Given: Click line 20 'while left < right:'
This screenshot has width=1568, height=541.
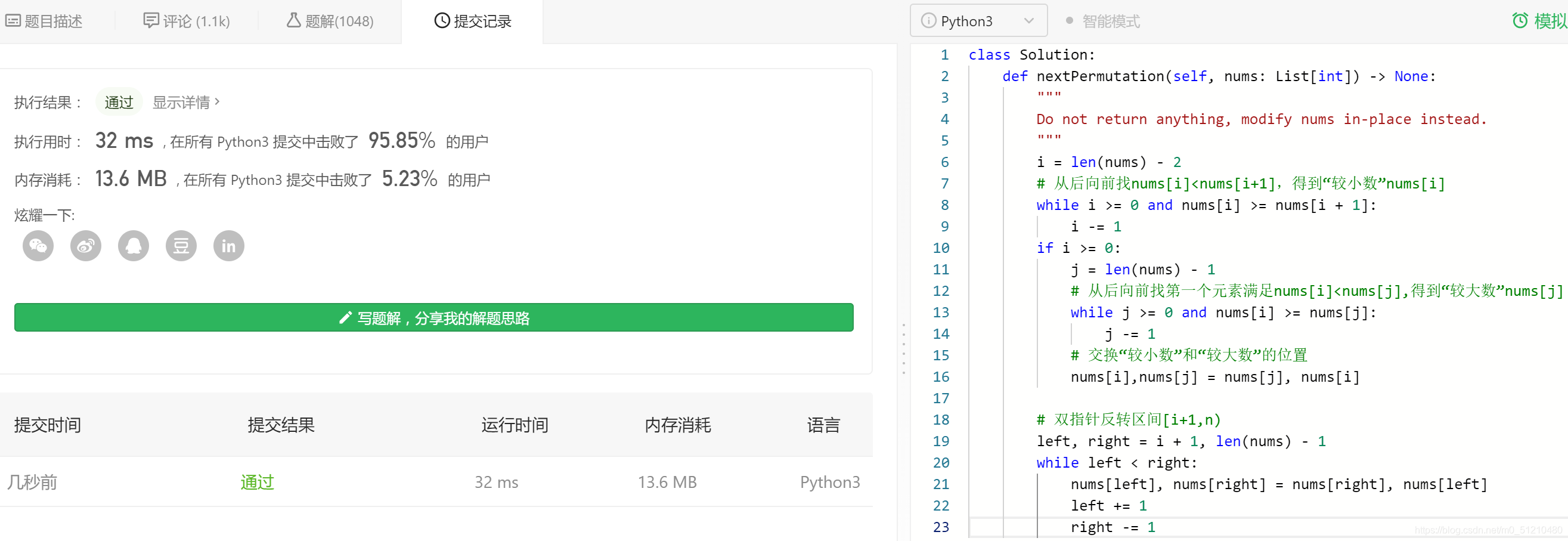Looking at the screenshot, I should (x=1116, y=463).
